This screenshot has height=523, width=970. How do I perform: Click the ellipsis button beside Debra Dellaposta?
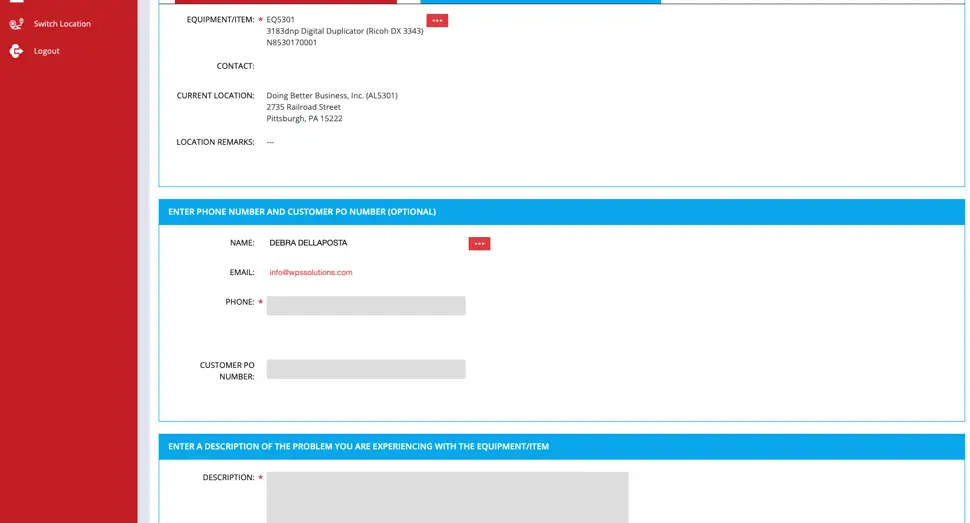(479, 243)
